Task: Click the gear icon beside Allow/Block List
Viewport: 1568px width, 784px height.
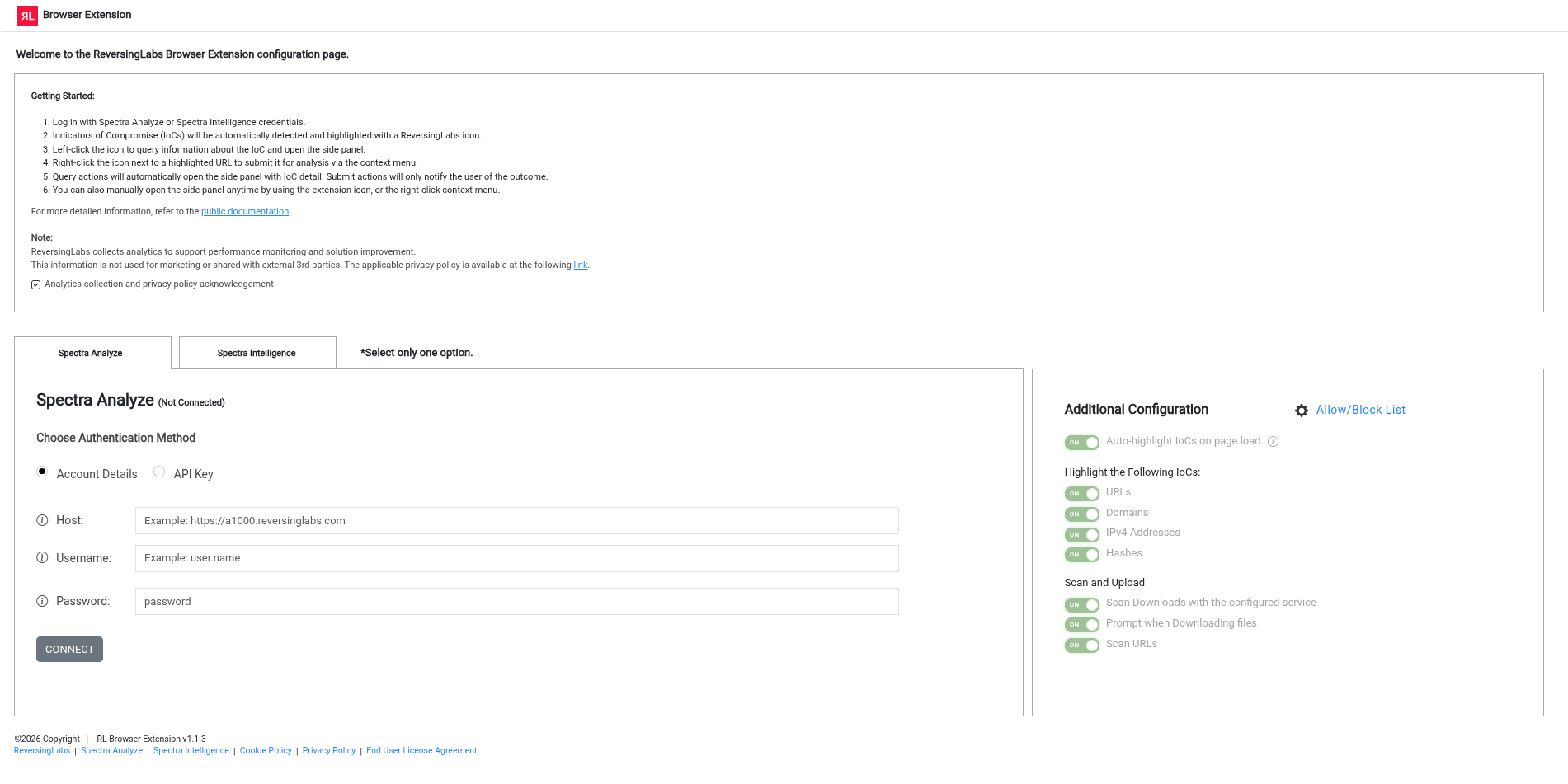Action: coord(1302,411)
